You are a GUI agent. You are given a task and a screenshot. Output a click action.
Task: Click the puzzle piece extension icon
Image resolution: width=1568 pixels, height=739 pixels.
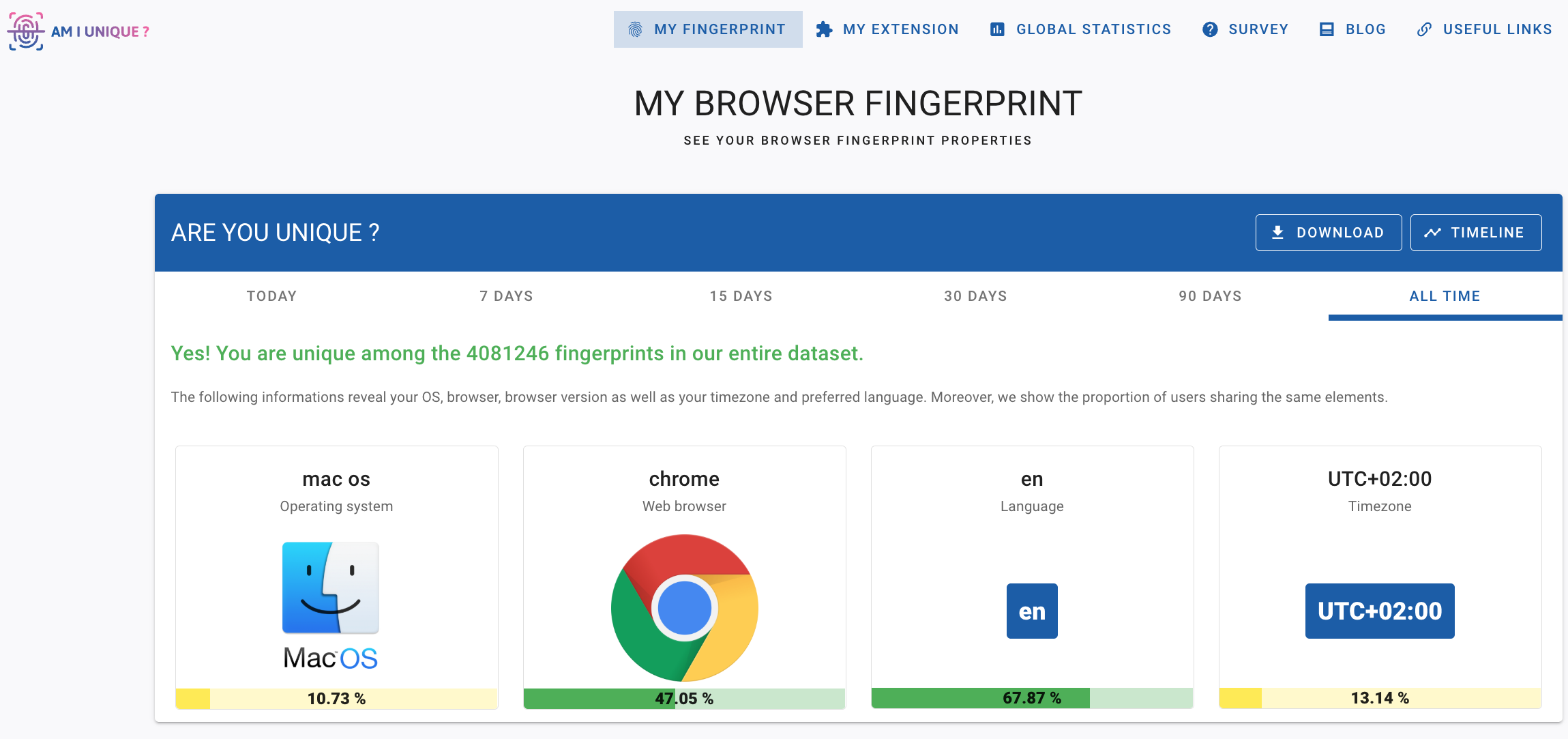824,29
